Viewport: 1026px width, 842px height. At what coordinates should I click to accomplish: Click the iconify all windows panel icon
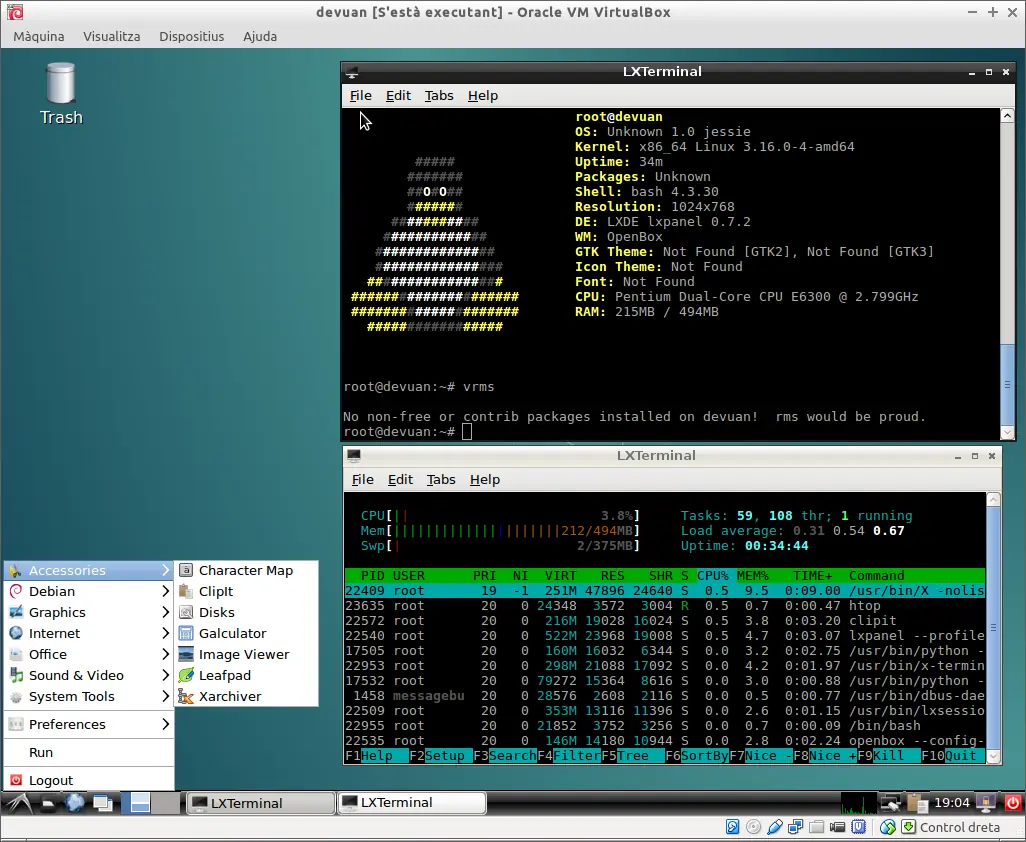pos(103,803)
